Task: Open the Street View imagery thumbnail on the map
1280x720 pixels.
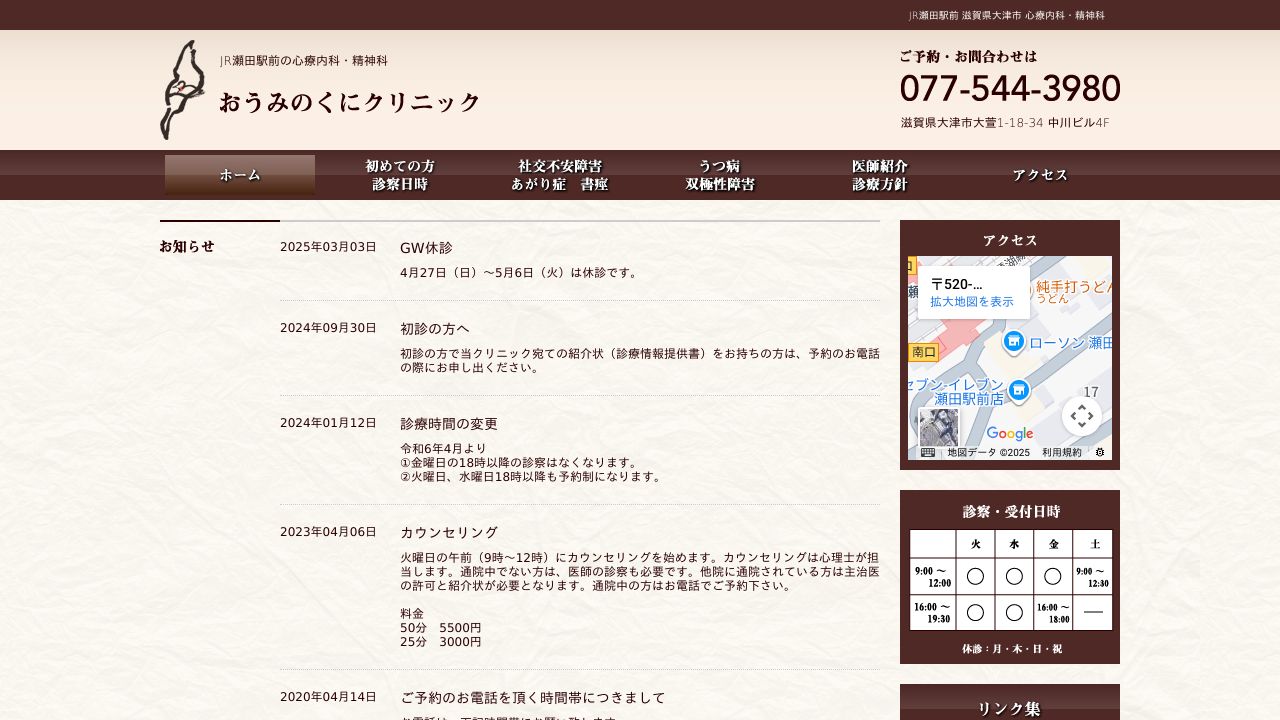Action: click(938, 427)
